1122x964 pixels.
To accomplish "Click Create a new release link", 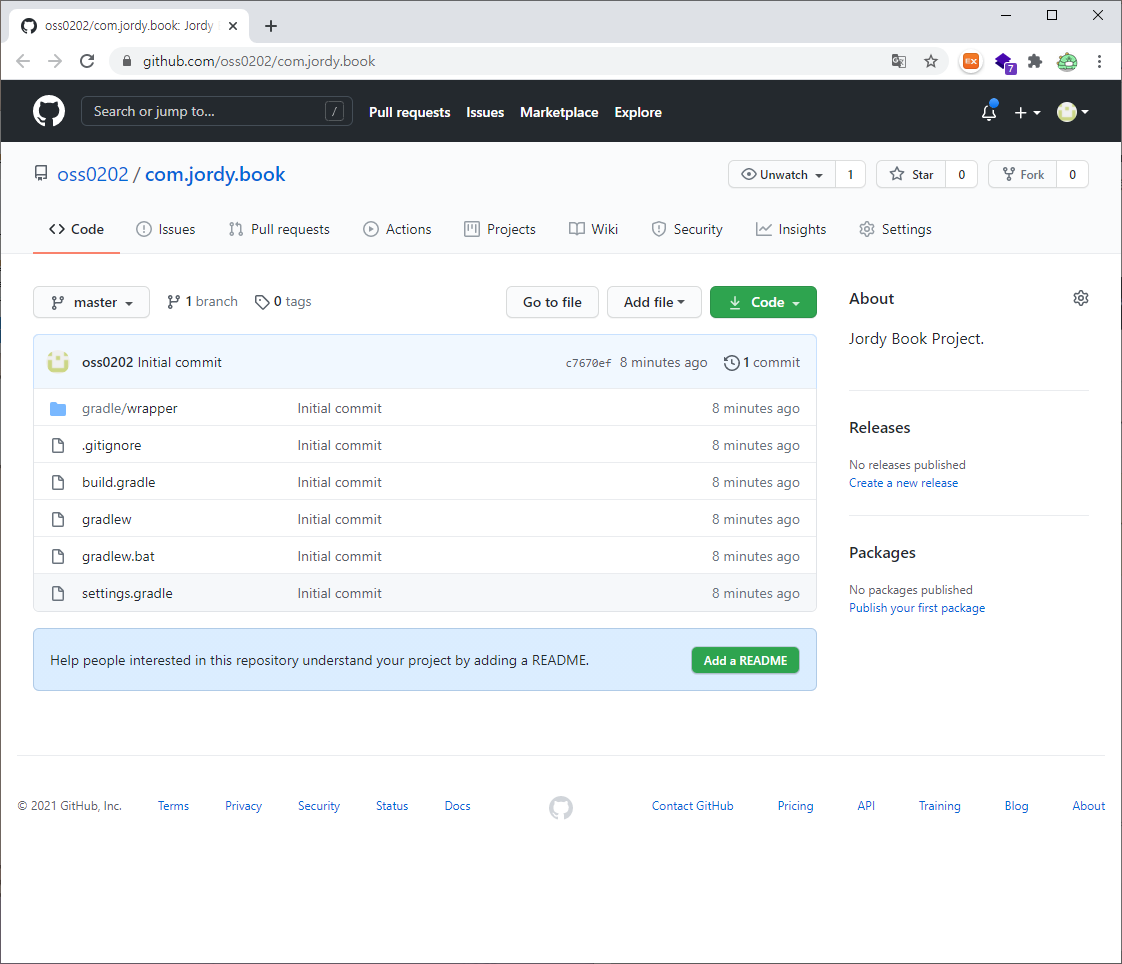I will [x=903, y=483].
